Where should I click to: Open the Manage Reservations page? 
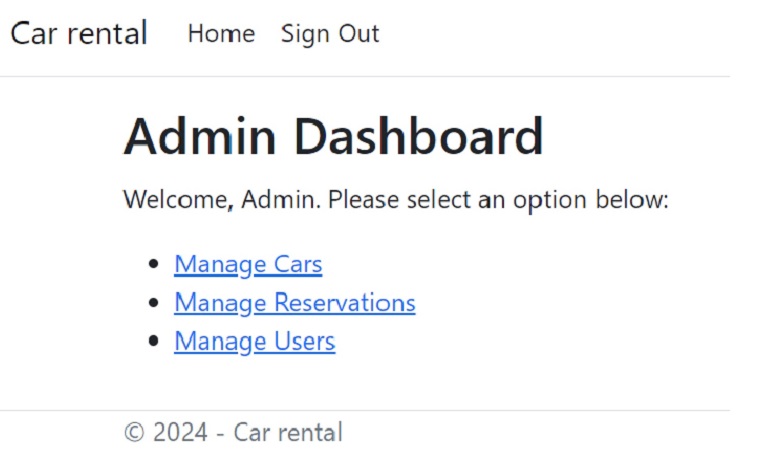click(x=294, y=303)
